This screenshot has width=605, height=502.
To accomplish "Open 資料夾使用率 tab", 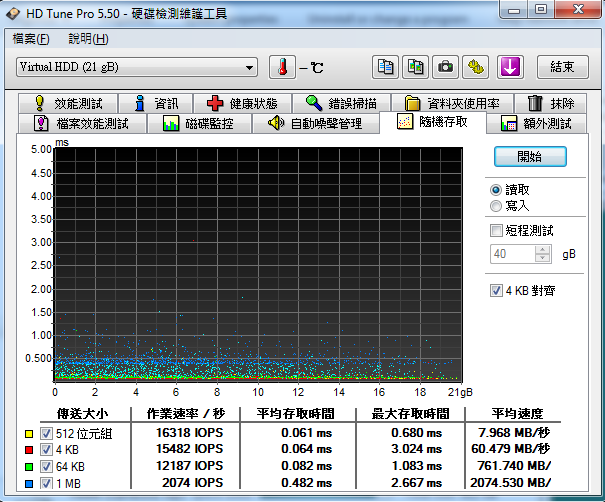I will click(452, 103).
